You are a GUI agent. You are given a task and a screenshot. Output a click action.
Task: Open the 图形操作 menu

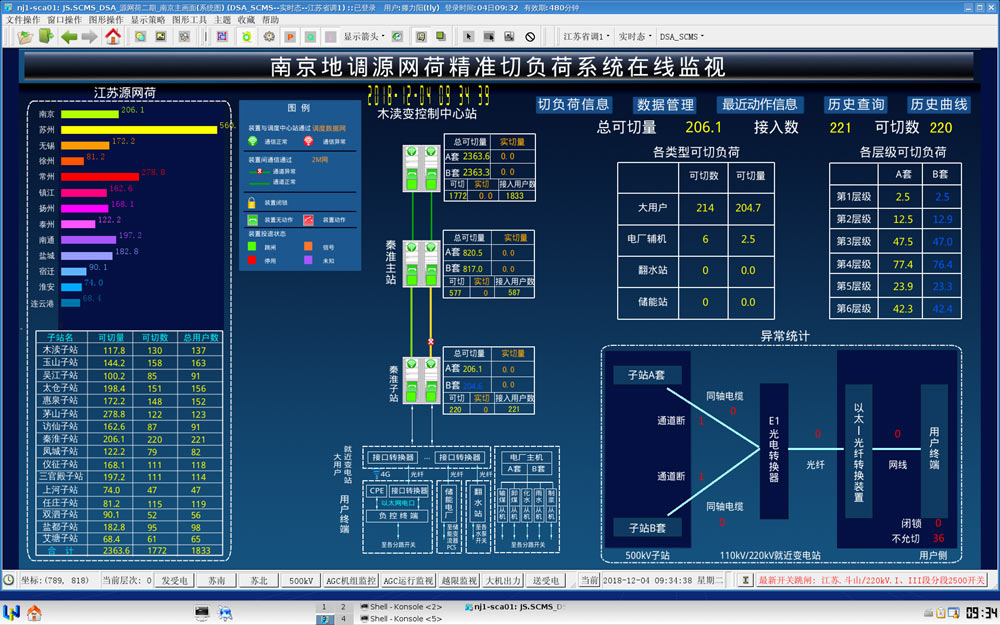pyautogui.click(x=106, y=20)
